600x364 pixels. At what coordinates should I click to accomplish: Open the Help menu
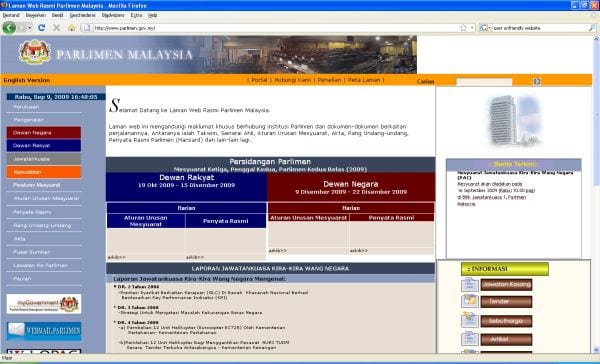click(x=153, y=15)
